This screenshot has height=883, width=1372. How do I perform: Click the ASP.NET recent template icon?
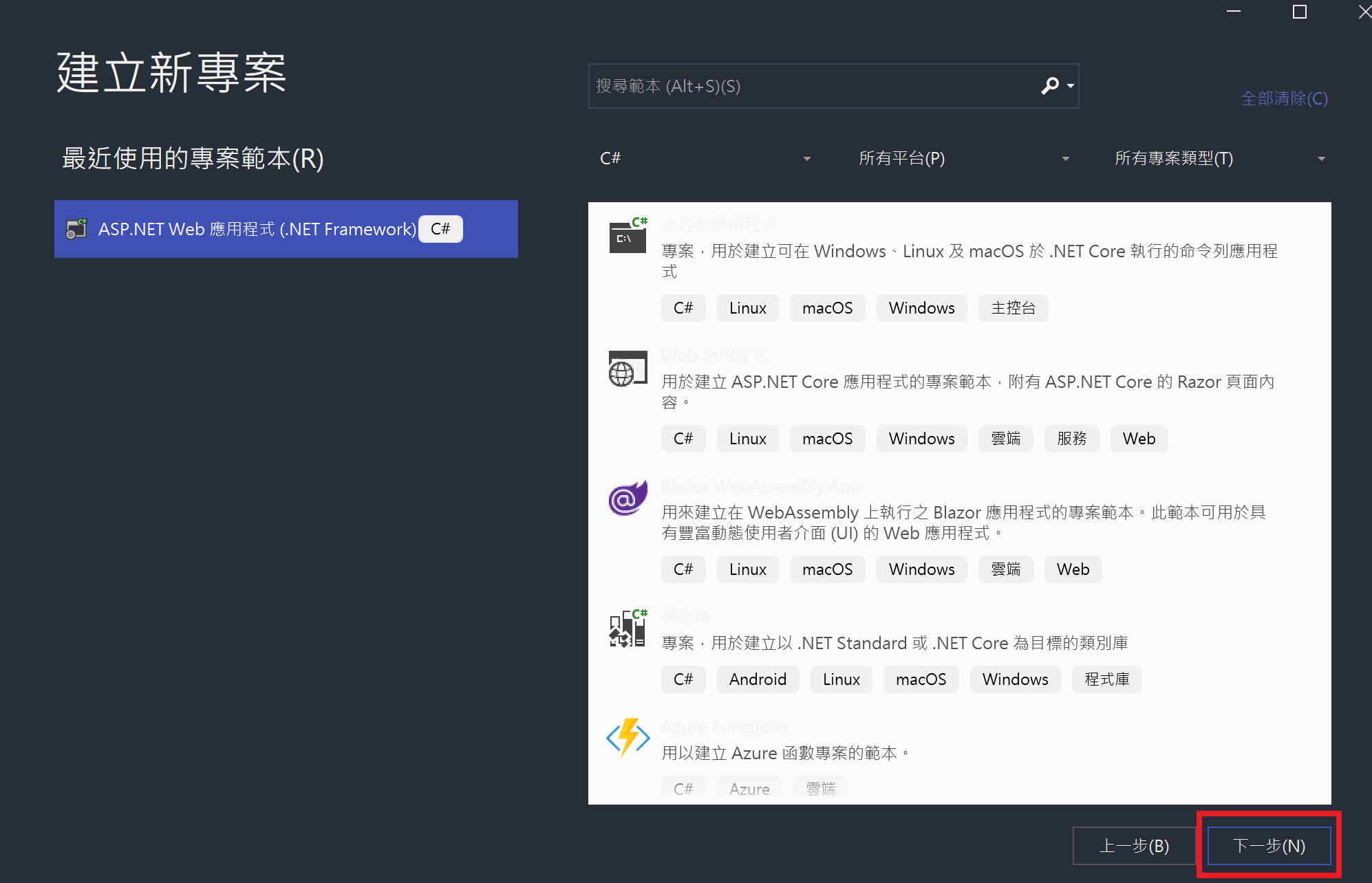tap(76, 228)
